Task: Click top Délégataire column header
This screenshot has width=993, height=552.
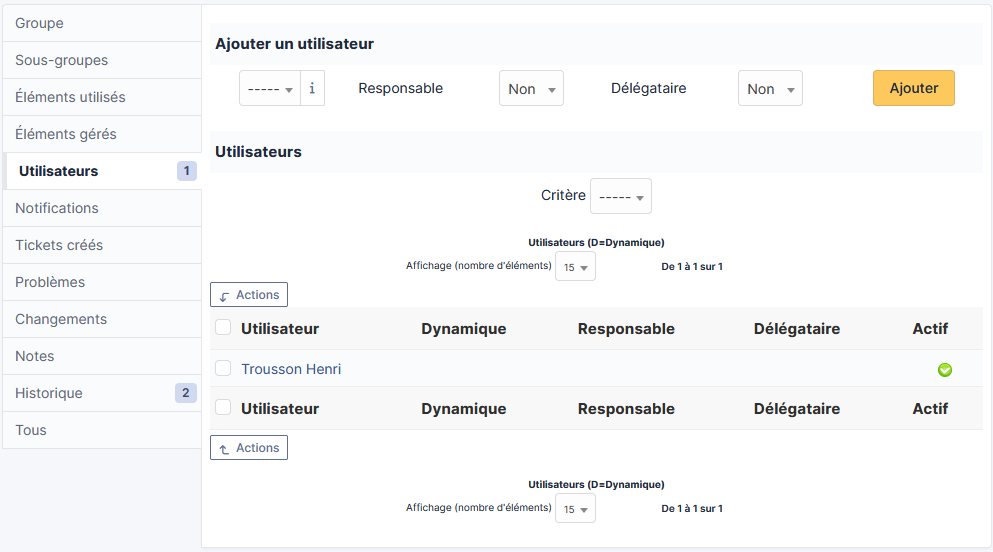Action: coord(797,329)
